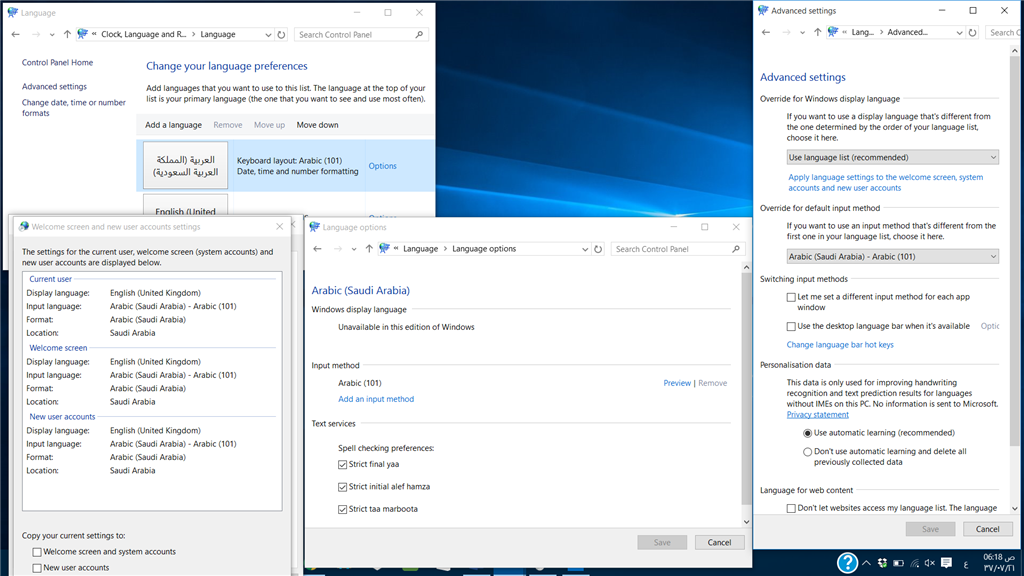Expand the Language options address bar history
This screenshot has height=576, width=1024.
584,249
